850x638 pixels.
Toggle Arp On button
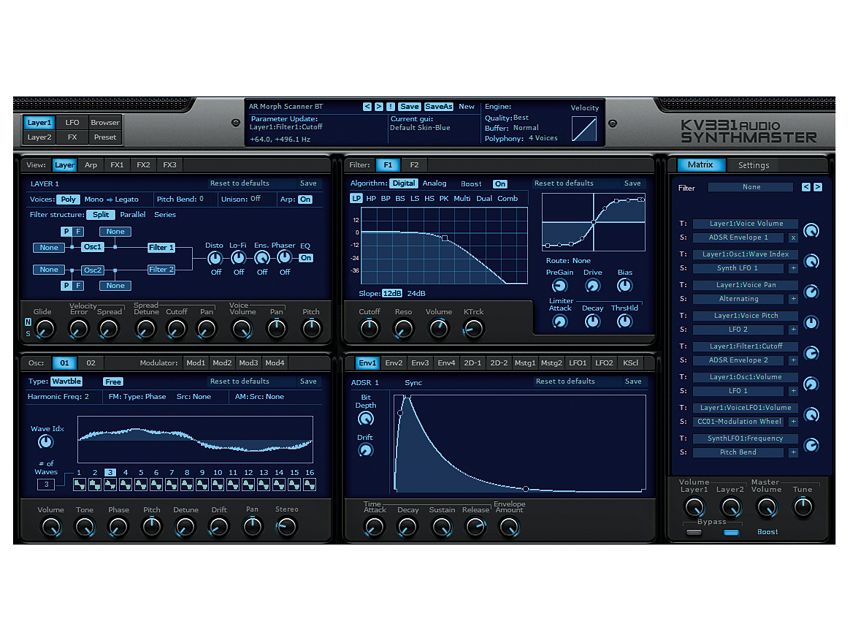coord(305,199)
